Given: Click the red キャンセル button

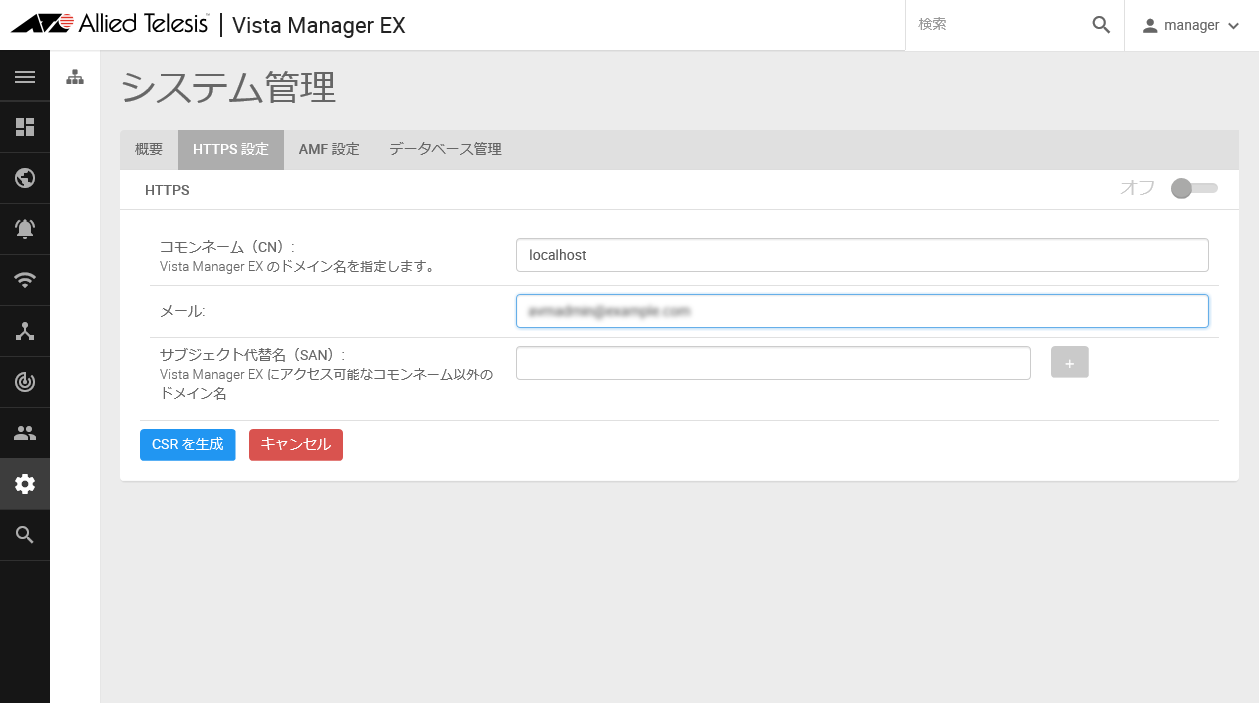Looking at the screenshot, I should [296, 445].
